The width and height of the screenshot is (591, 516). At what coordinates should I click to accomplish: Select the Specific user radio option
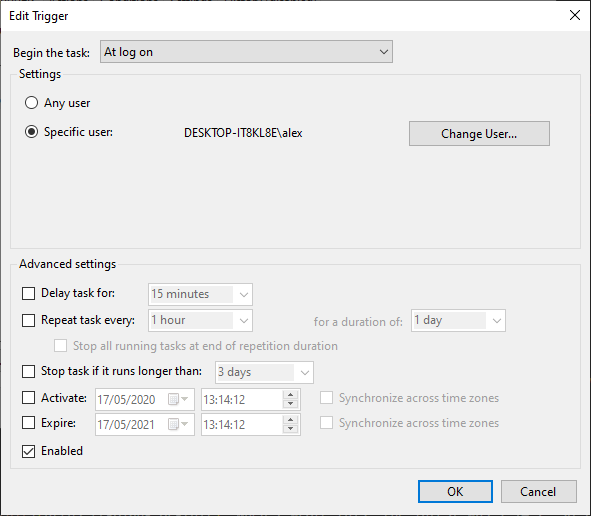point(31,132)
